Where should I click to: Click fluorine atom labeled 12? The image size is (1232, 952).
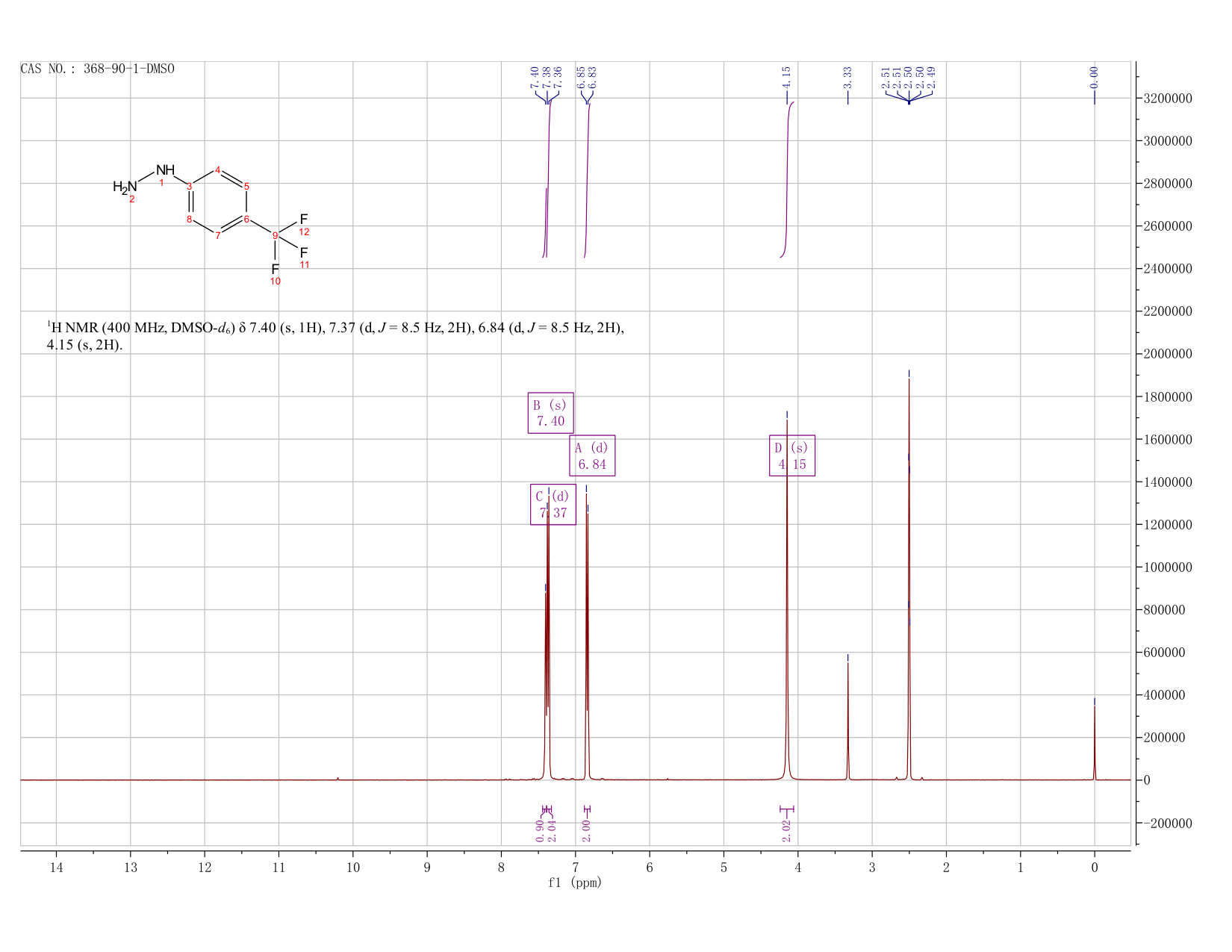click(304, 219)
